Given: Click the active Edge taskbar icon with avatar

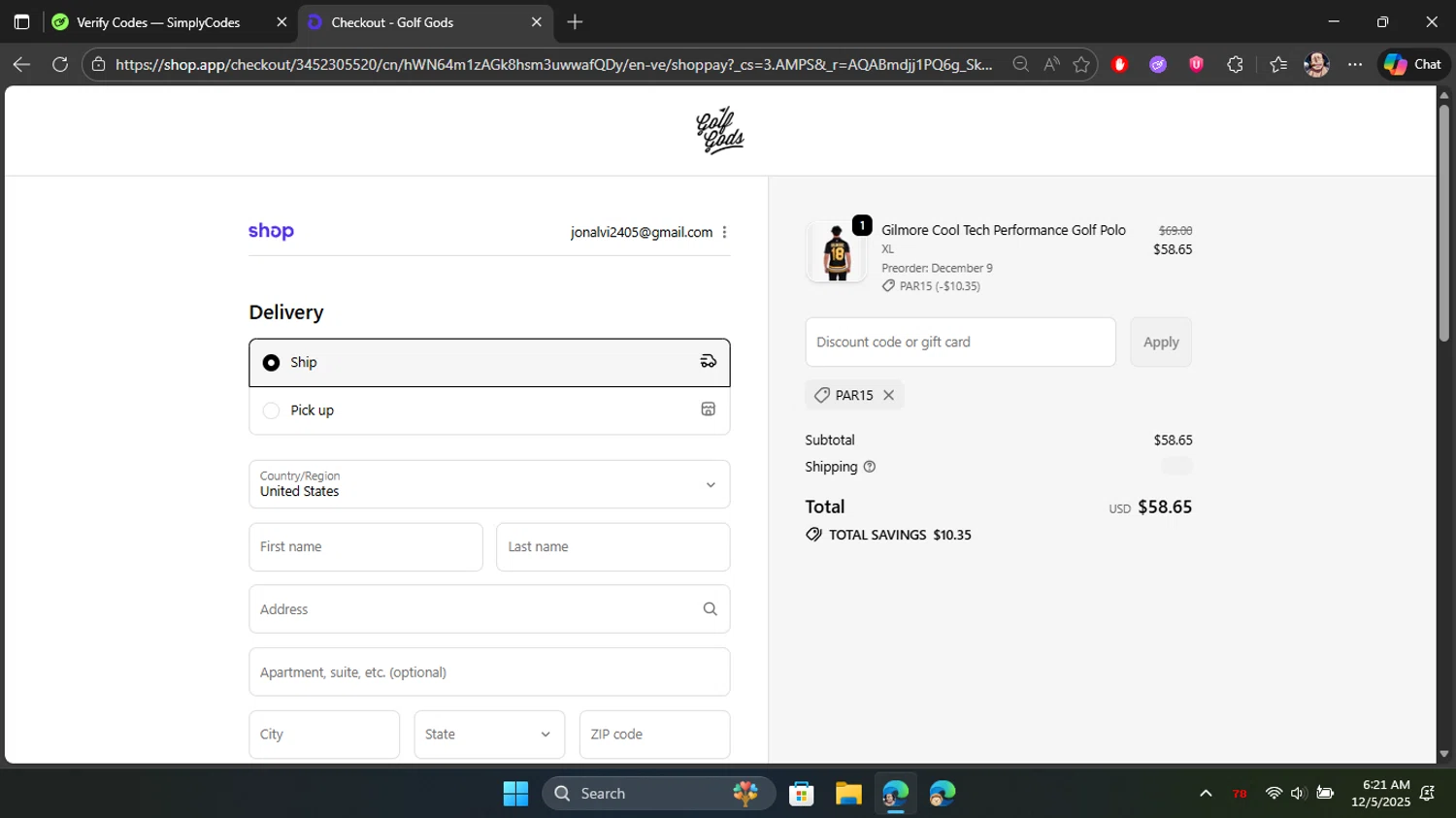Looking at the screenshot, I should point(896,794).
